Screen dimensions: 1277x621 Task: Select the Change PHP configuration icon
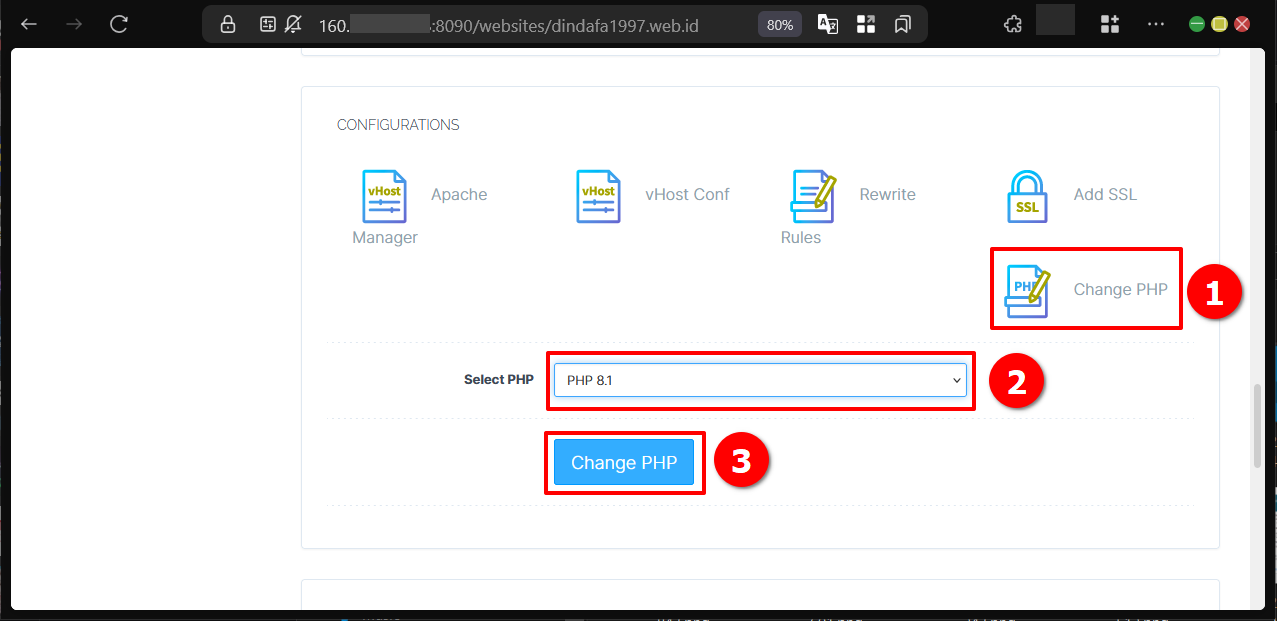click(x=1026, y=289)
